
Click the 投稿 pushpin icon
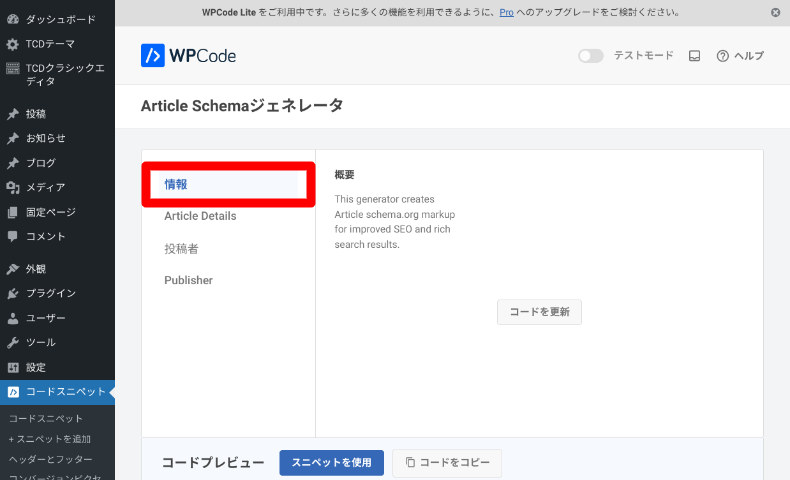(x=13, y=114)
